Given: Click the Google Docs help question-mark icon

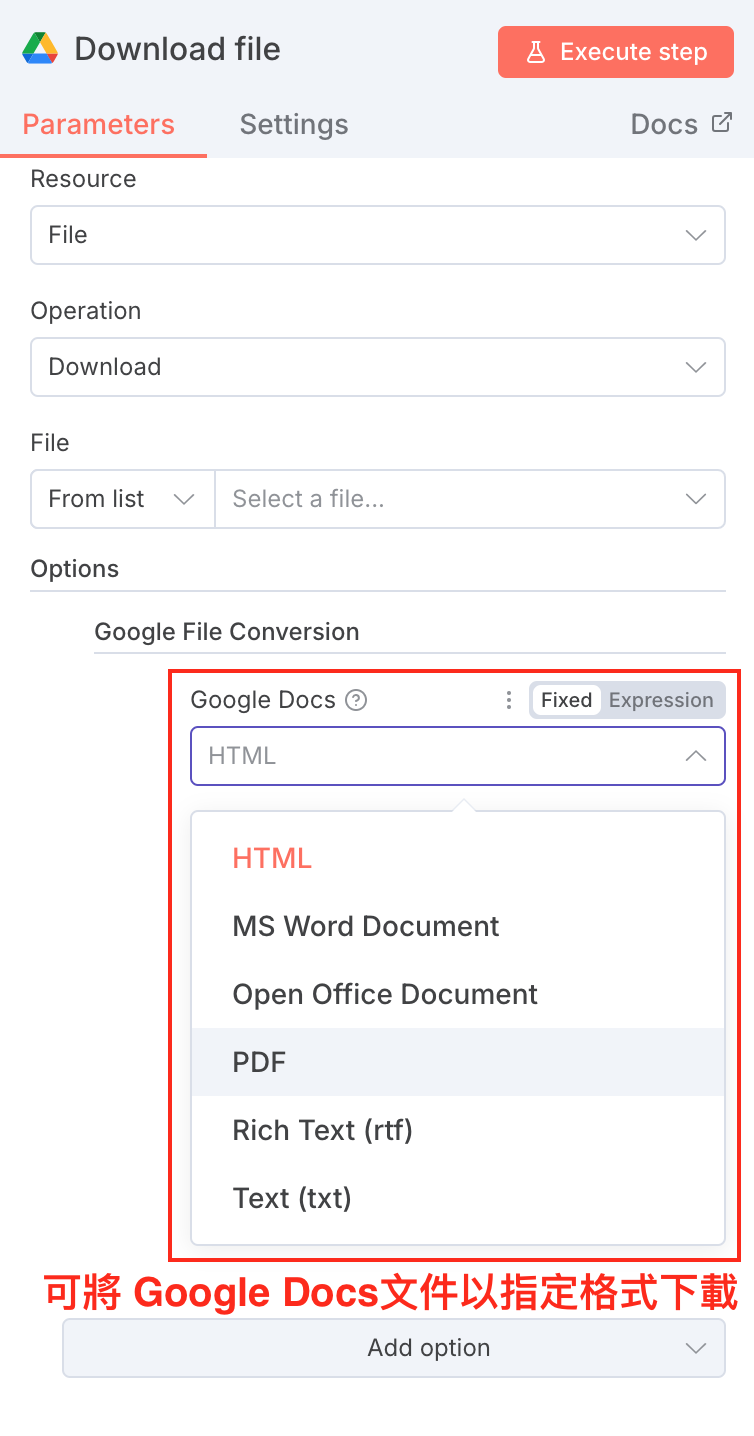Looking at the screenshot, I should click(356, 700).
